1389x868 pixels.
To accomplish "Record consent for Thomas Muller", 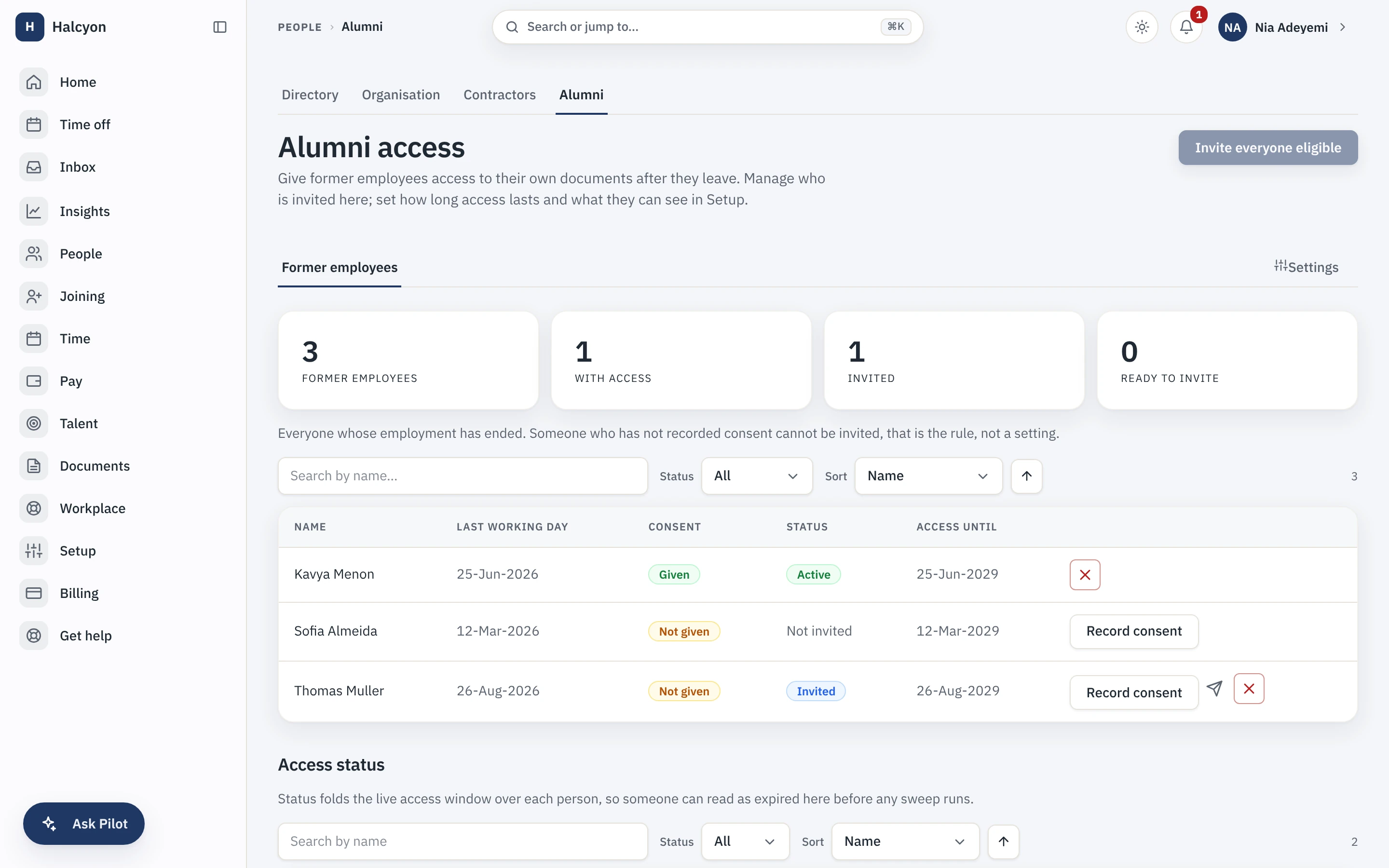I will 1134,693.
